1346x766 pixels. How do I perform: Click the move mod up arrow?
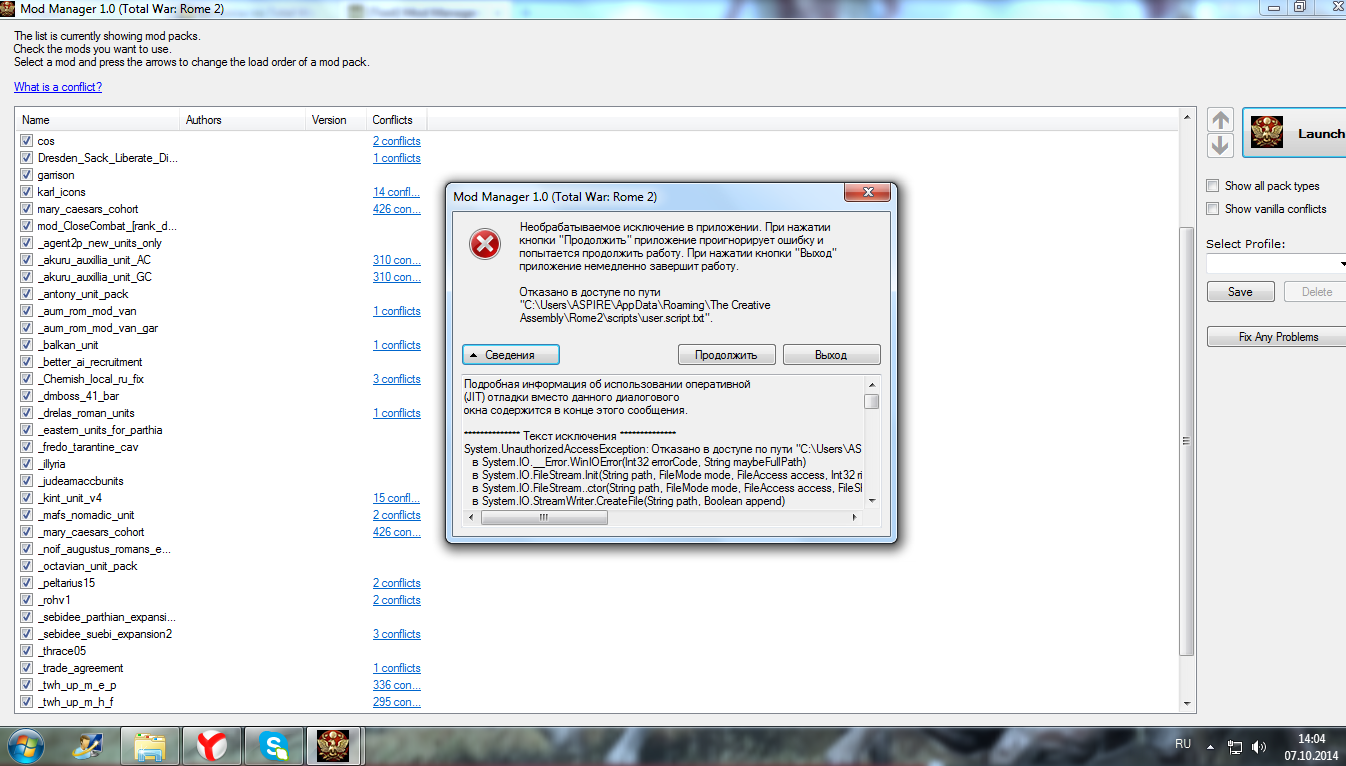coord(1220,120)
